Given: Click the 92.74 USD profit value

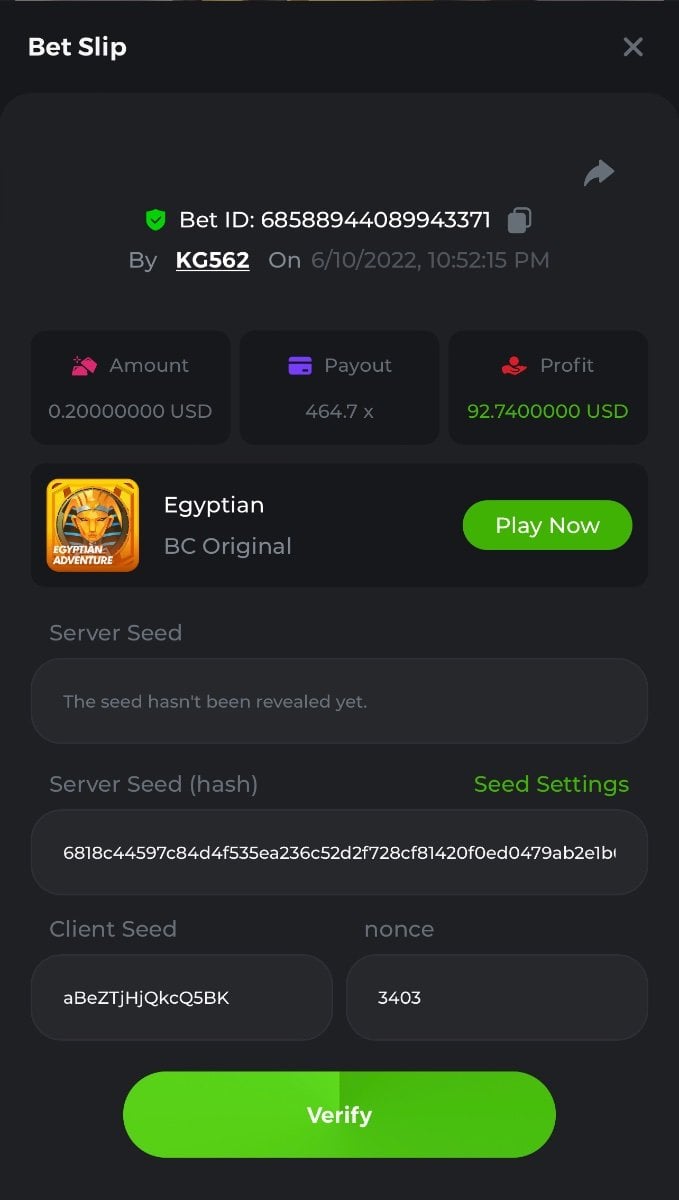Looking at the screenshot, I should point(547,411).
